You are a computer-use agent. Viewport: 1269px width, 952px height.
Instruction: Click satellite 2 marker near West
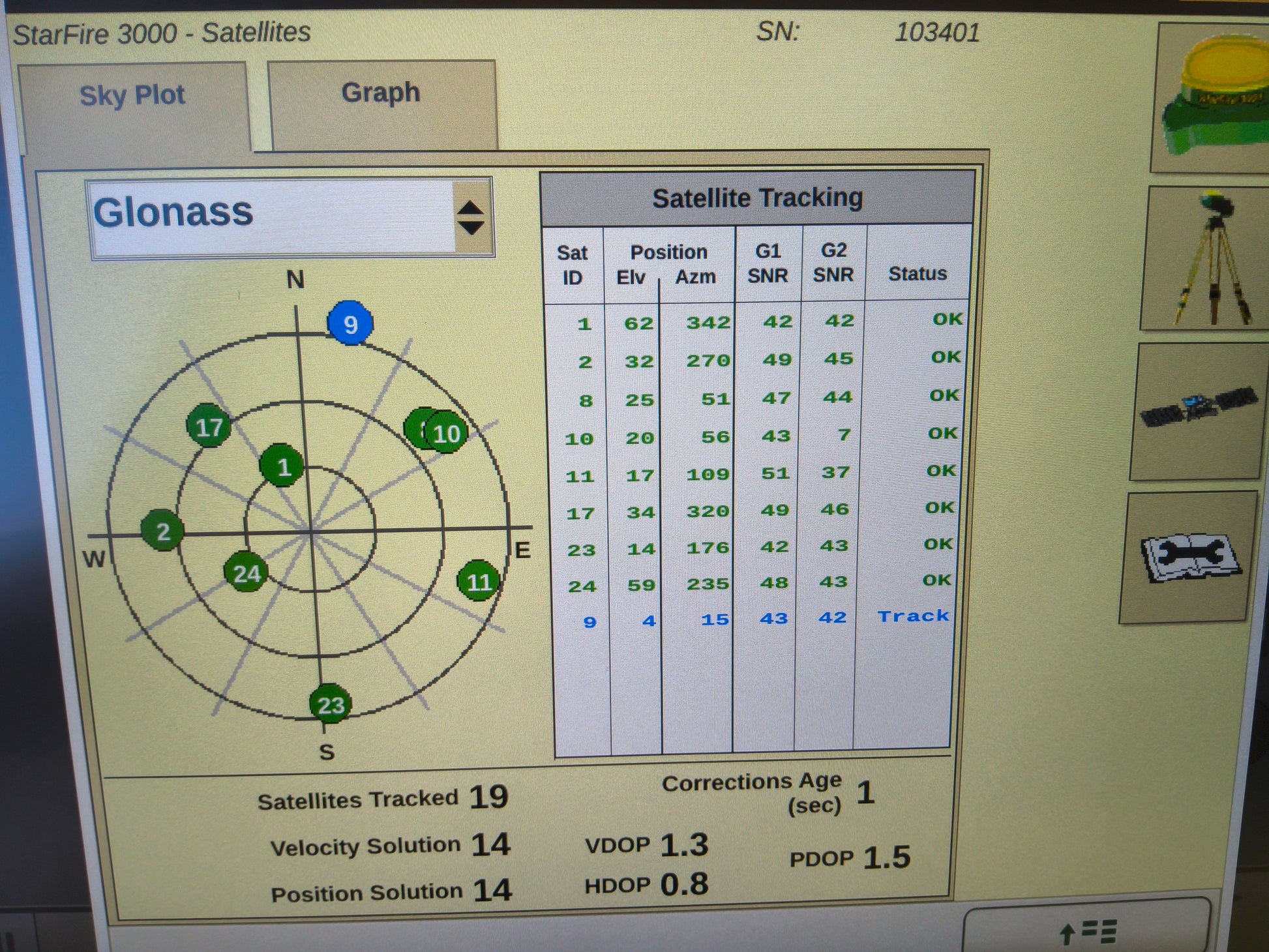[x=162, y=531]
